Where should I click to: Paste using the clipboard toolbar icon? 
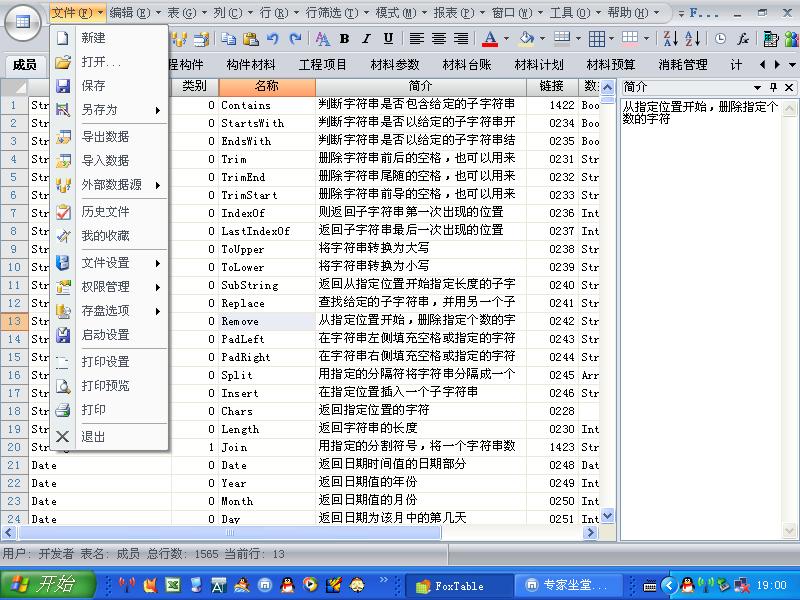click(x=251, y=39)
